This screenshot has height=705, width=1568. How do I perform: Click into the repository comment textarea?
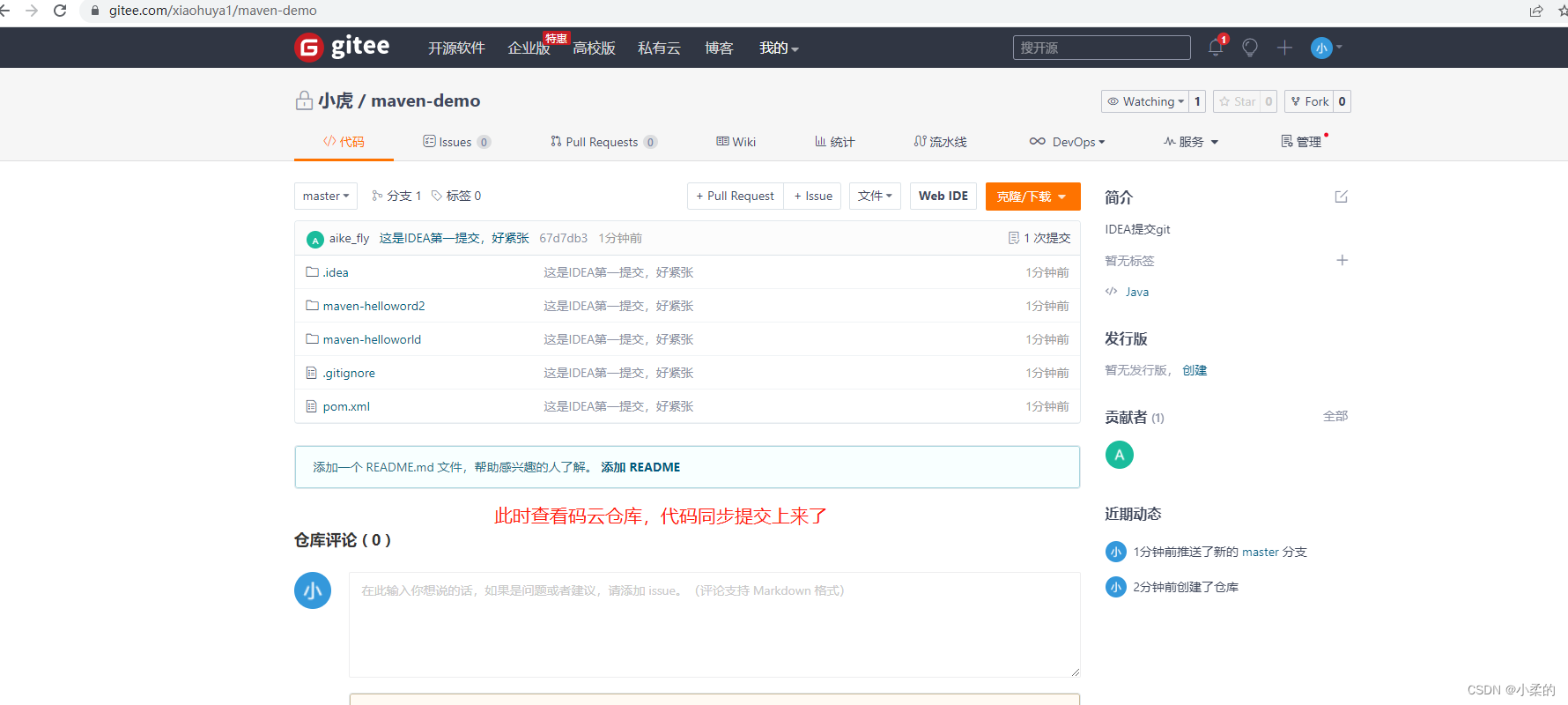[714, 625]
